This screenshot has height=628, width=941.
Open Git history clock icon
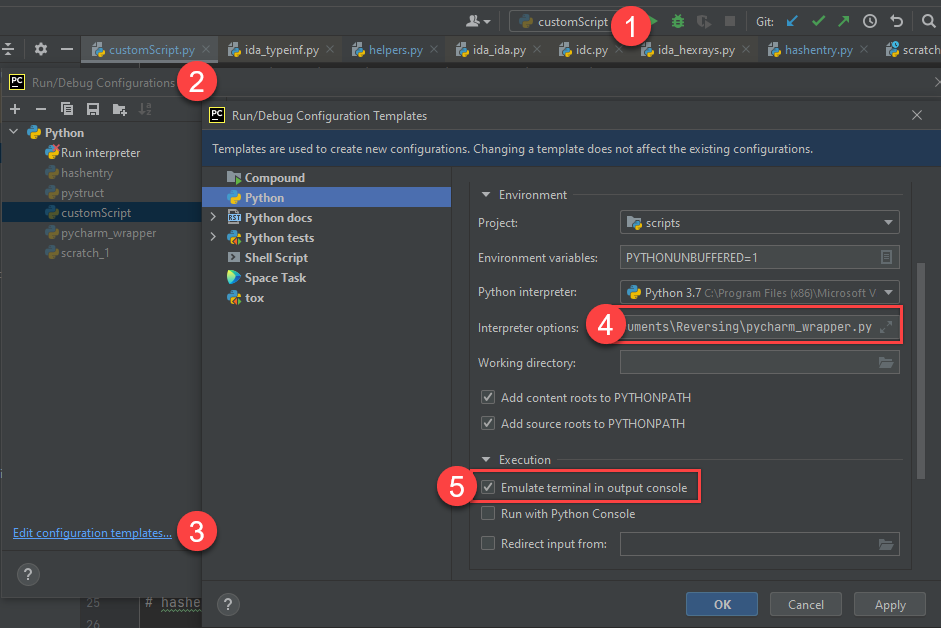tap(870, 22)
